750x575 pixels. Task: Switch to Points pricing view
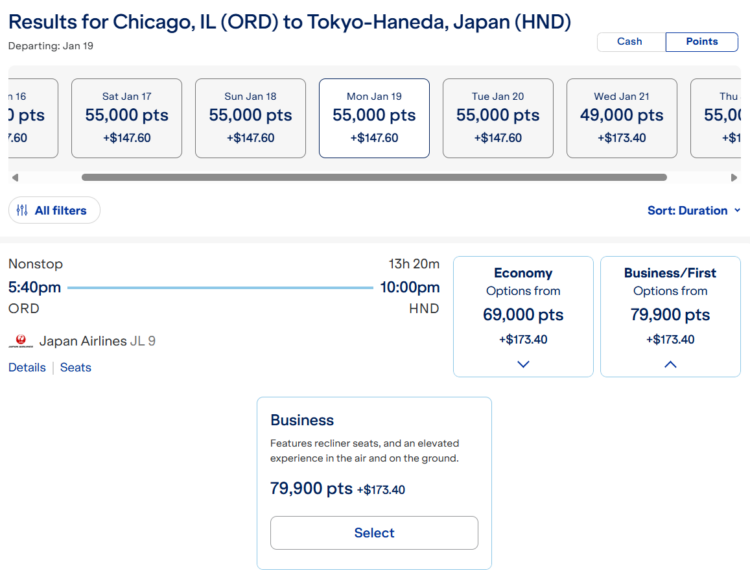[x=702, y=42]
